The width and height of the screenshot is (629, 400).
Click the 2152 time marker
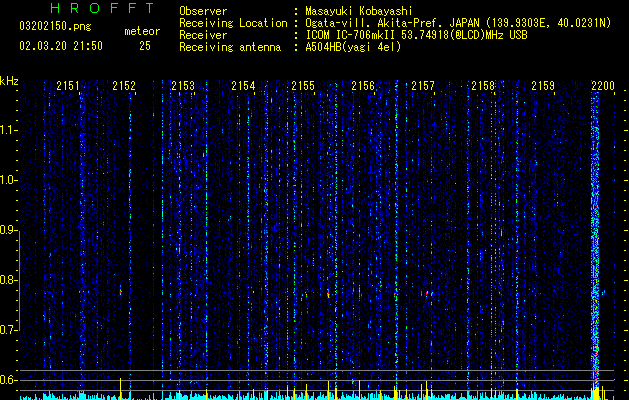point(124,85)
